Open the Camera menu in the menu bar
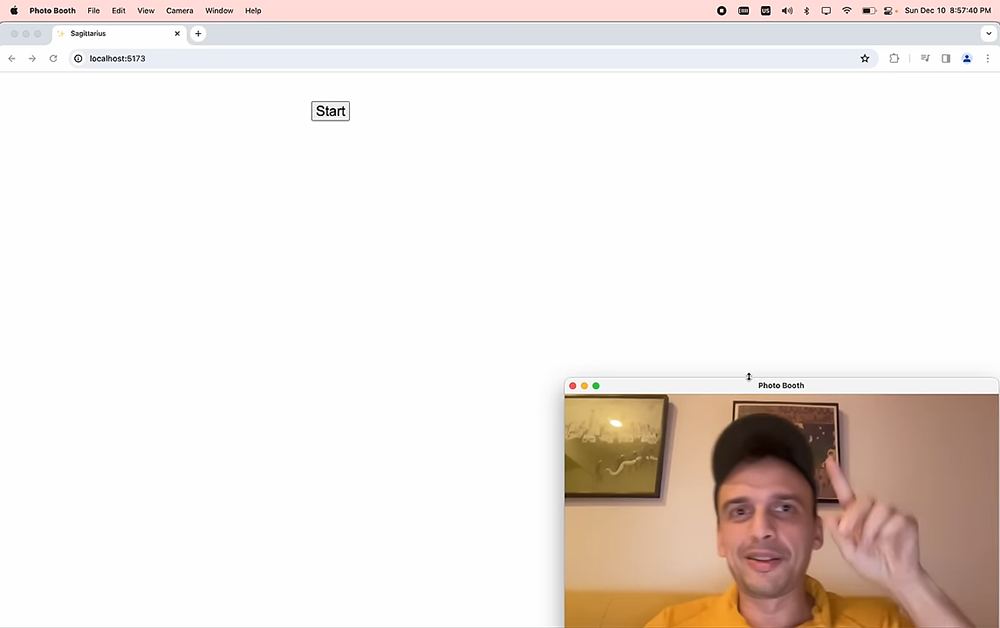Viewport: 1000px width, 628px height. pos(179,11)
